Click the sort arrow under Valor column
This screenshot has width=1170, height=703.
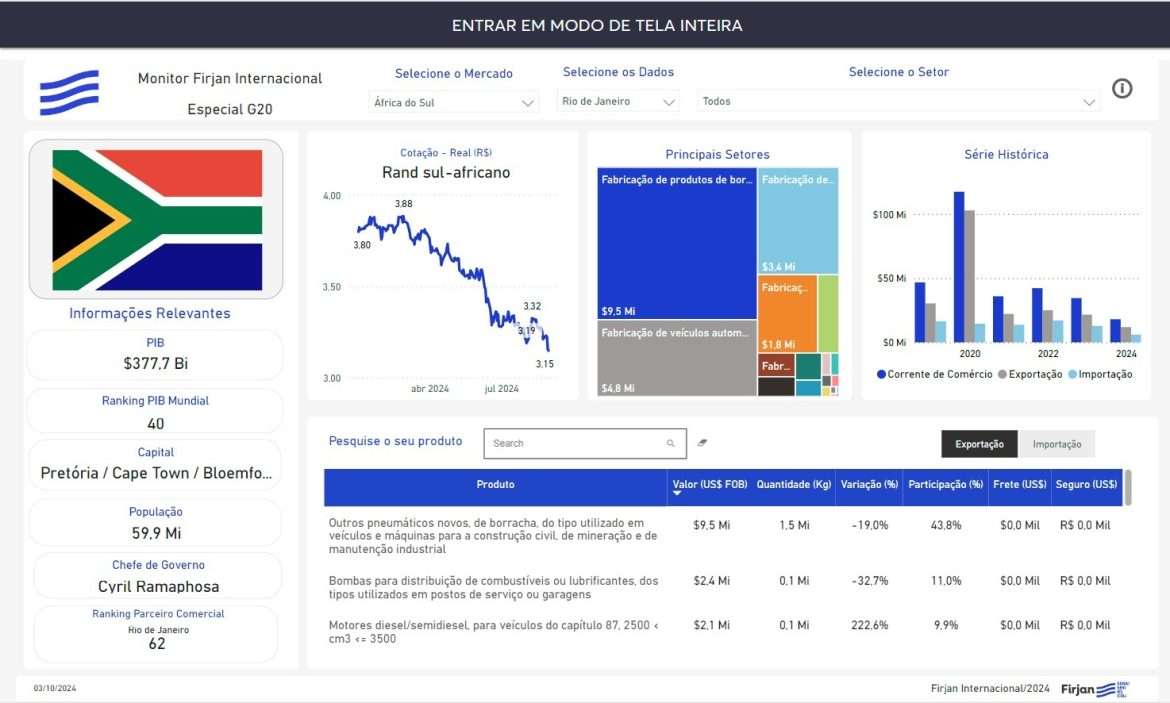click(677, 493)
